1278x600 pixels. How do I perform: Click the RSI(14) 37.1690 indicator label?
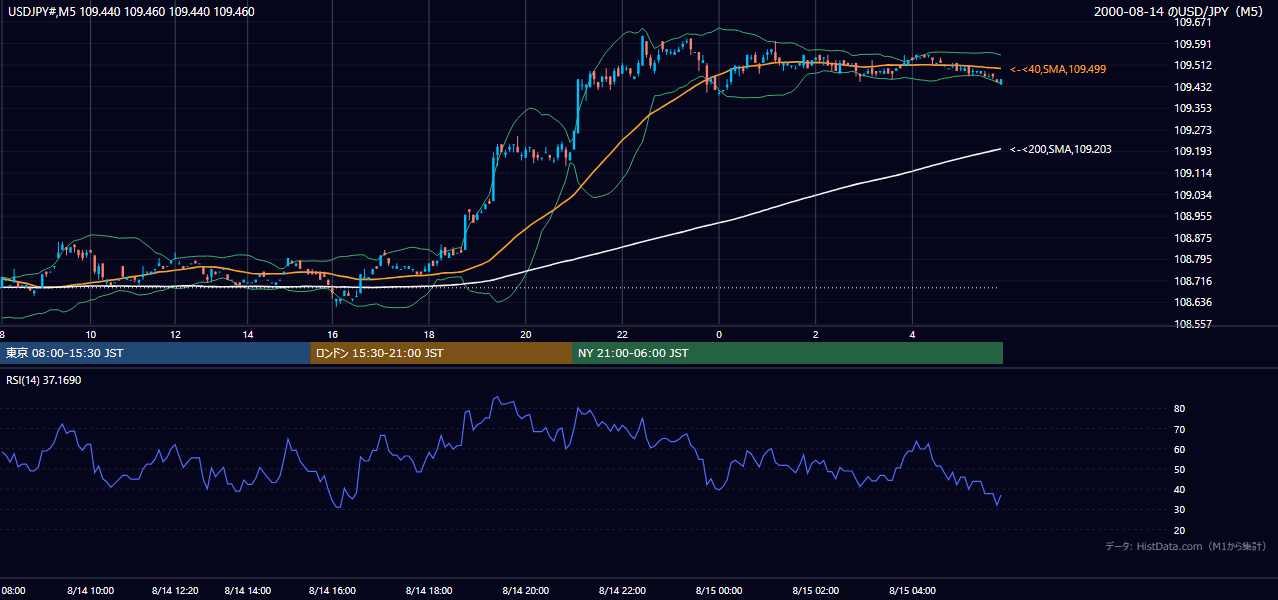[43, 380]
